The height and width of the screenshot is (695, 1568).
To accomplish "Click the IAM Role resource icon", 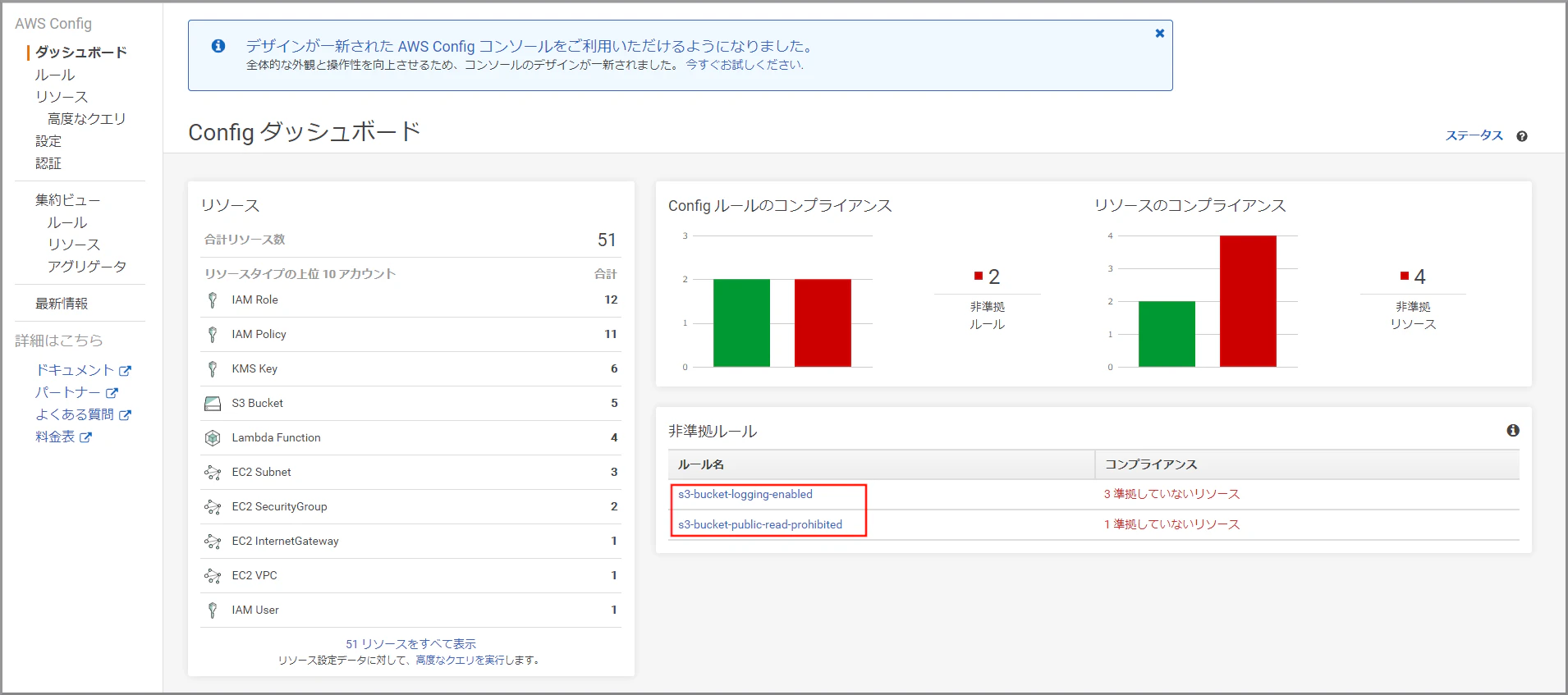I will coord(213,300).
